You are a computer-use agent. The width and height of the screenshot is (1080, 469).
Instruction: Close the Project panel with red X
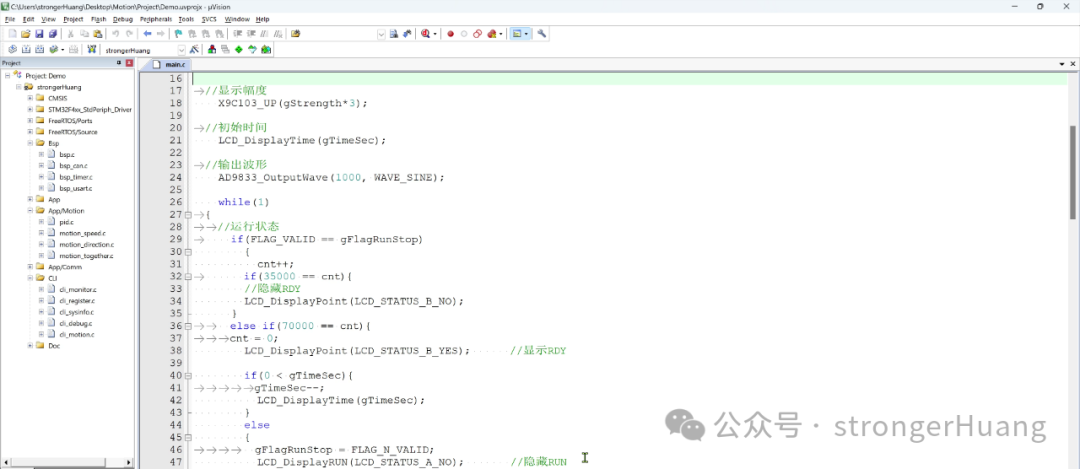(129, 63)
